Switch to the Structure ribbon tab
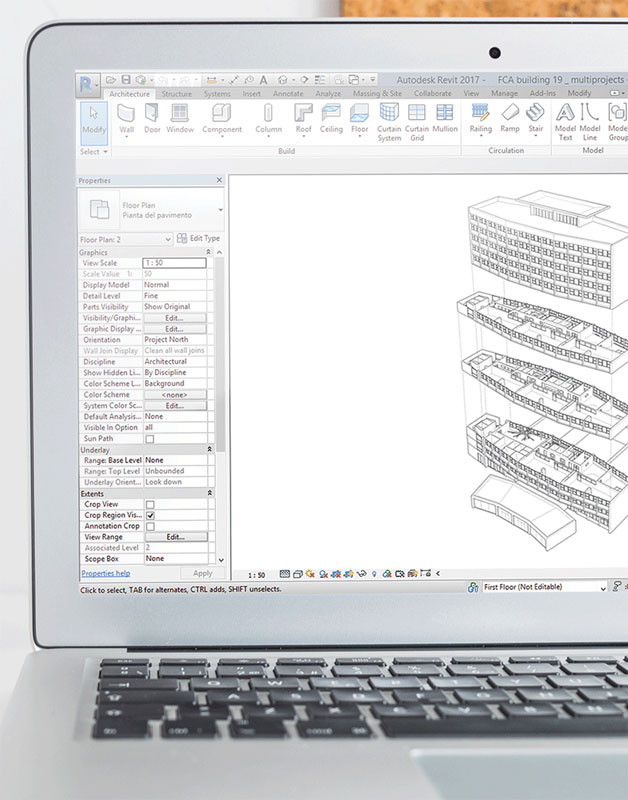 [x=177, y=93]
